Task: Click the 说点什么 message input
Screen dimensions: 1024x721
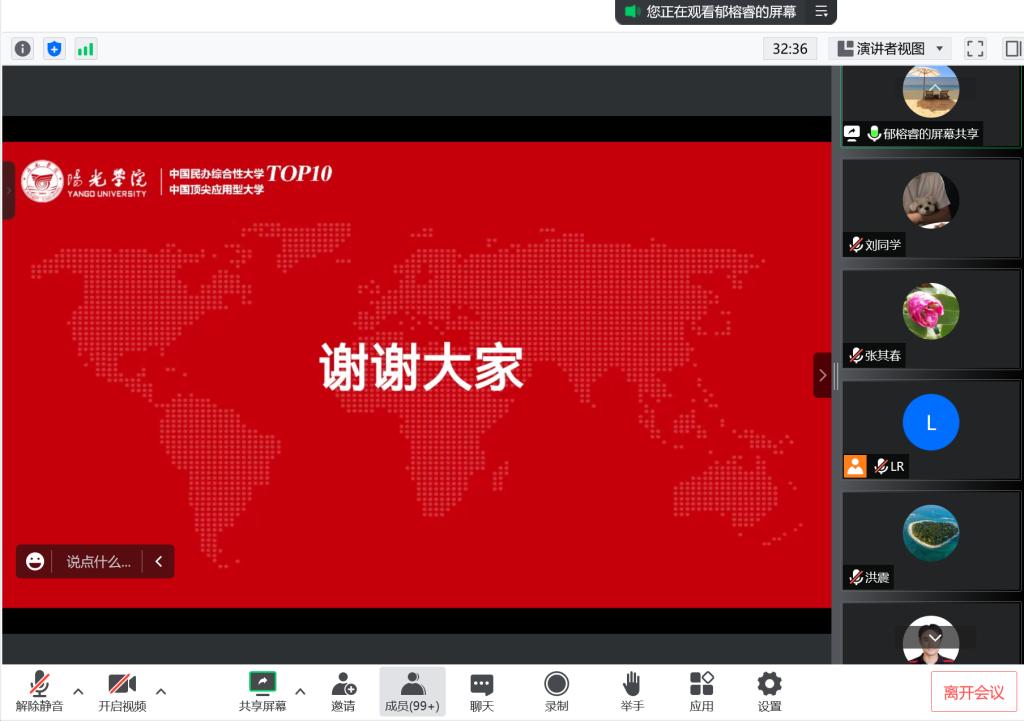Action: point(98,562)
